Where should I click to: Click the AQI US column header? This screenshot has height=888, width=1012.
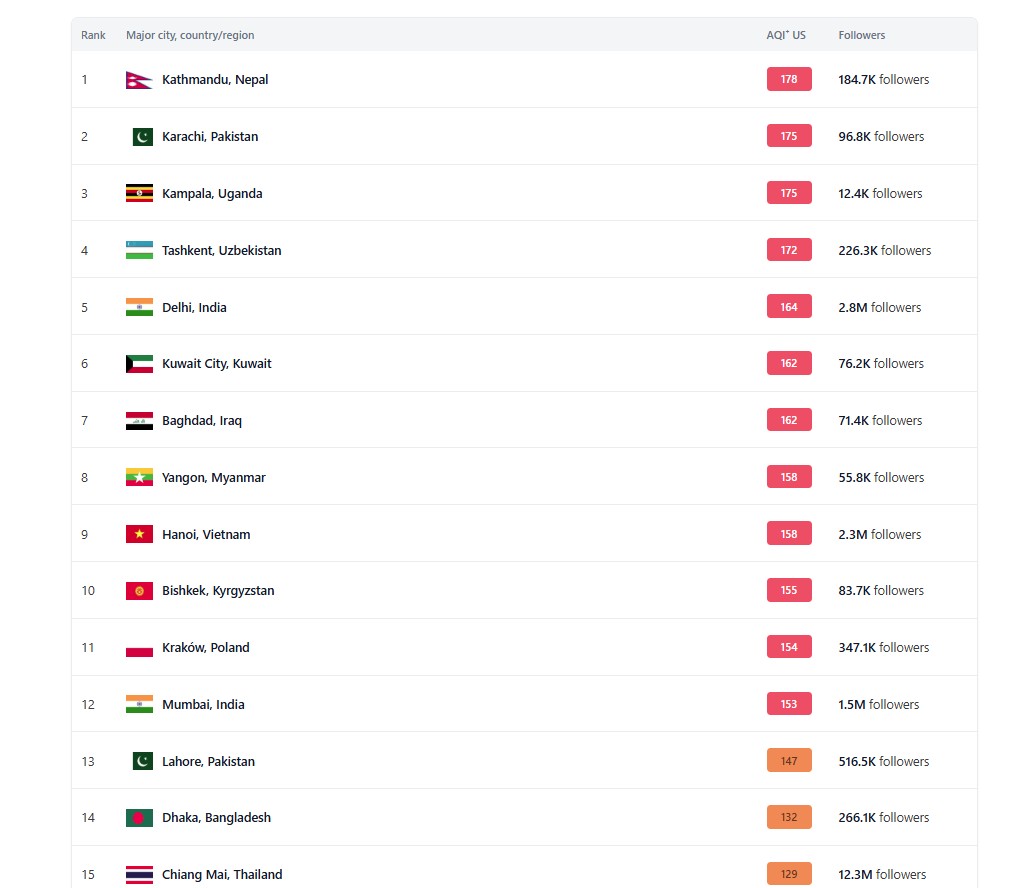click(x=785, y=35)
